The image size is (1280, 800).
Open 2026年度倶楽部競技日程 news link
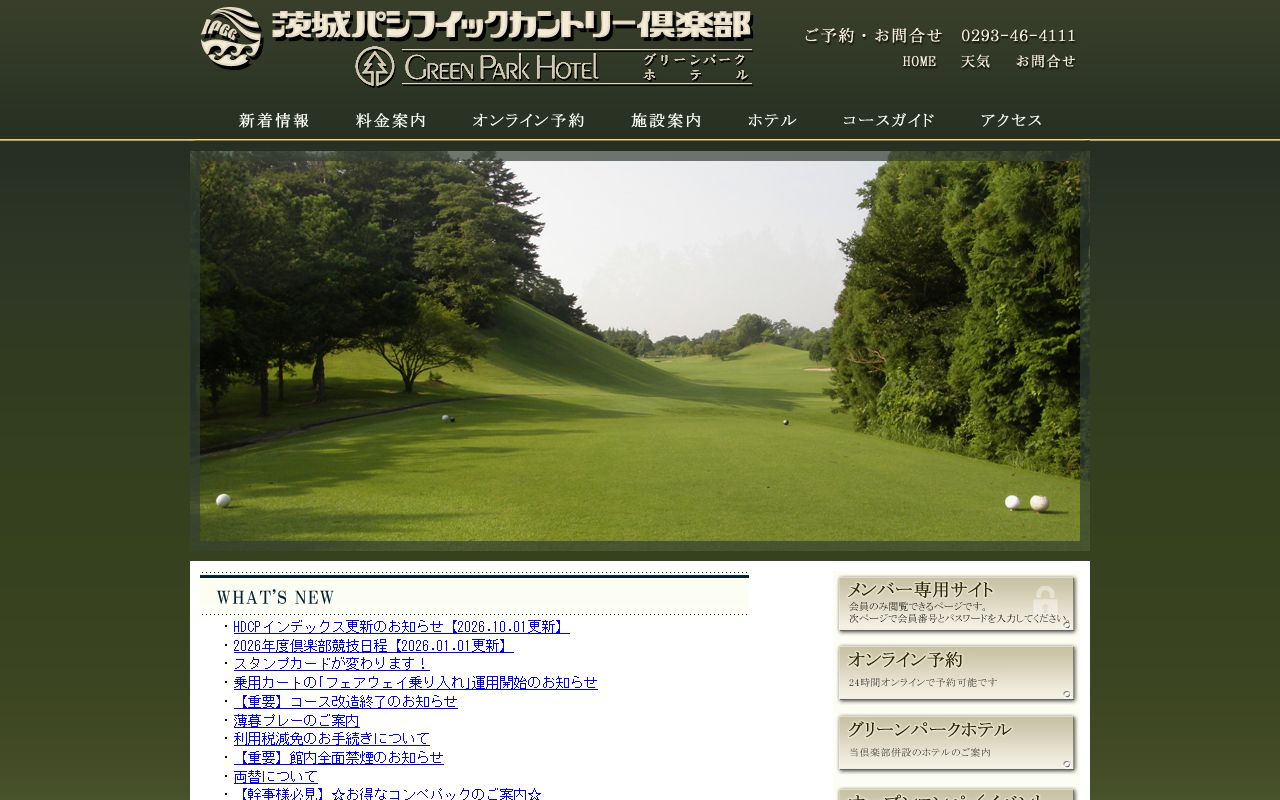[x=373, y=646]
